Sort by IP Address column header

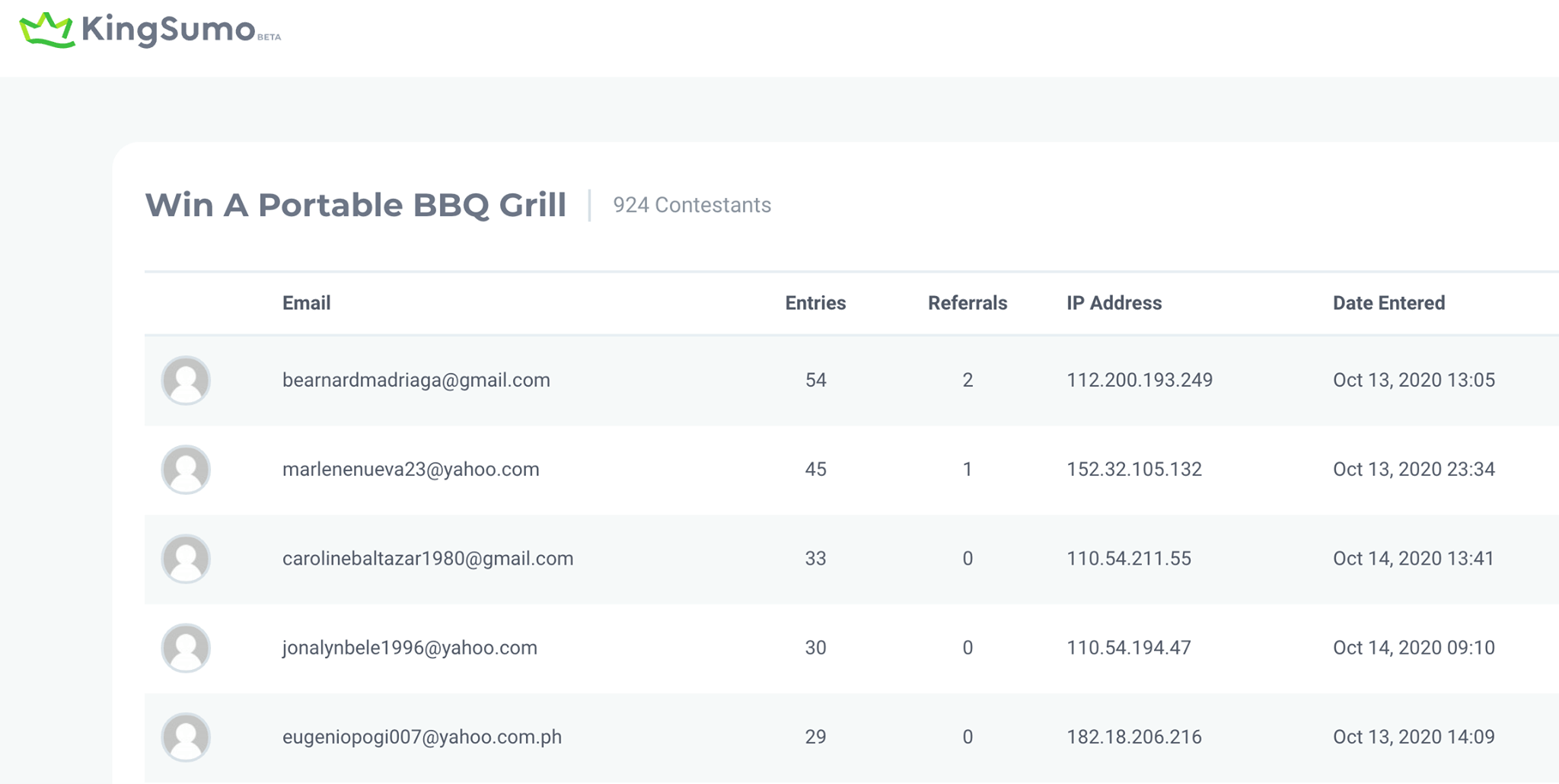tap(1114, 303)
